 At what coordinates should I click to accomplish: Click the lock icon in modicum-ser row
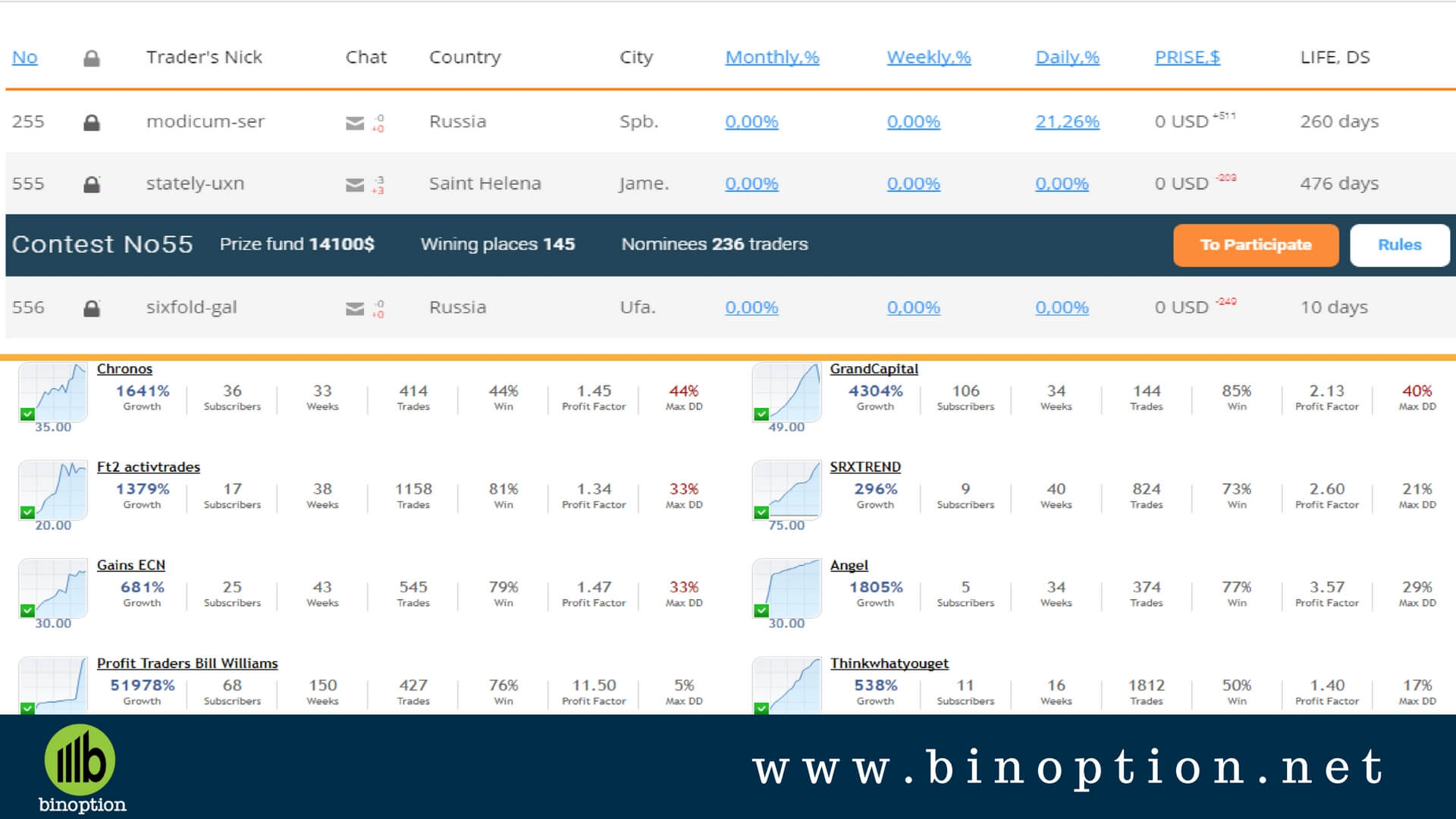tap(92, 122)
